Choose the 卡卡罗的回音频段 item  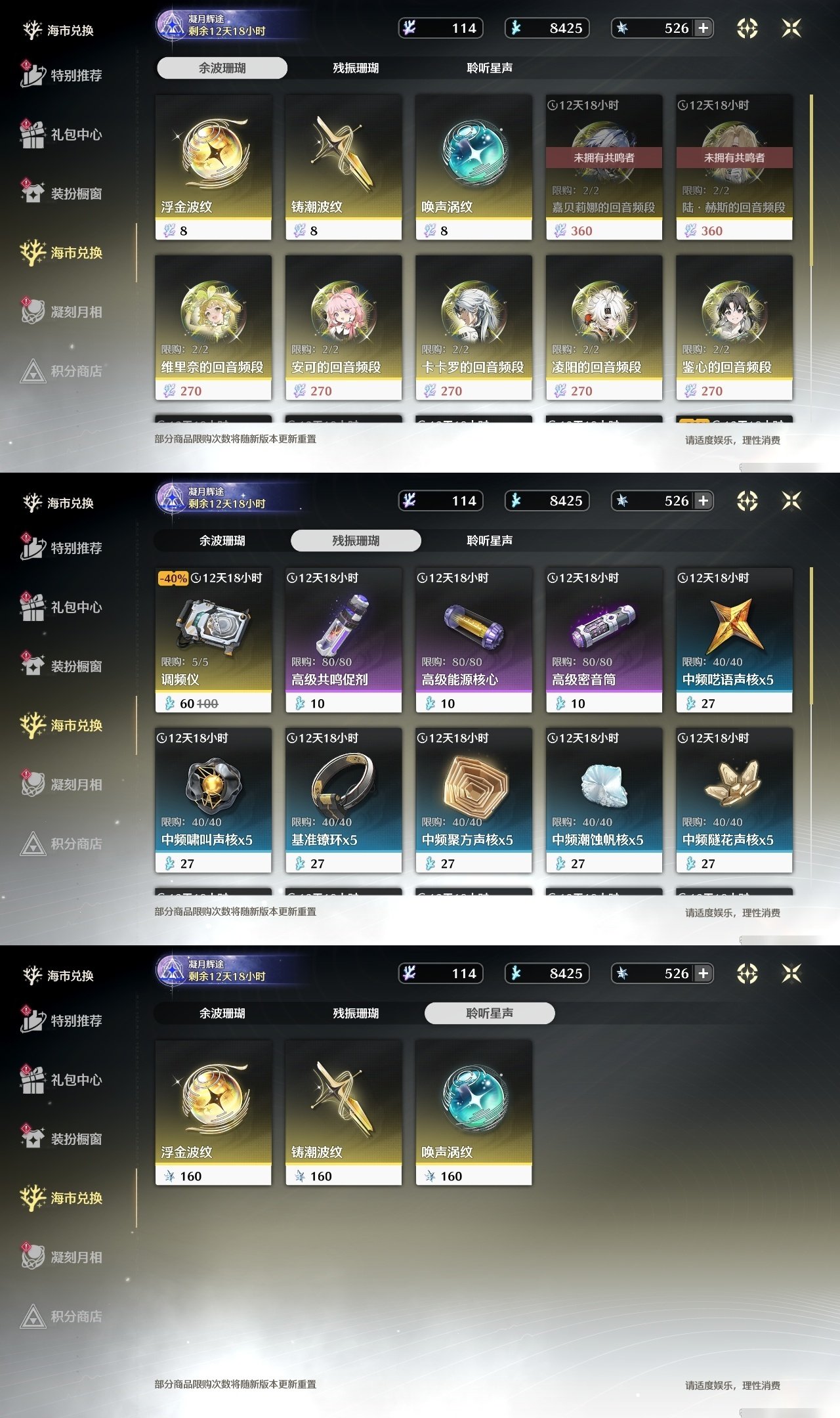pyautogui.click(x=473, y=328)
